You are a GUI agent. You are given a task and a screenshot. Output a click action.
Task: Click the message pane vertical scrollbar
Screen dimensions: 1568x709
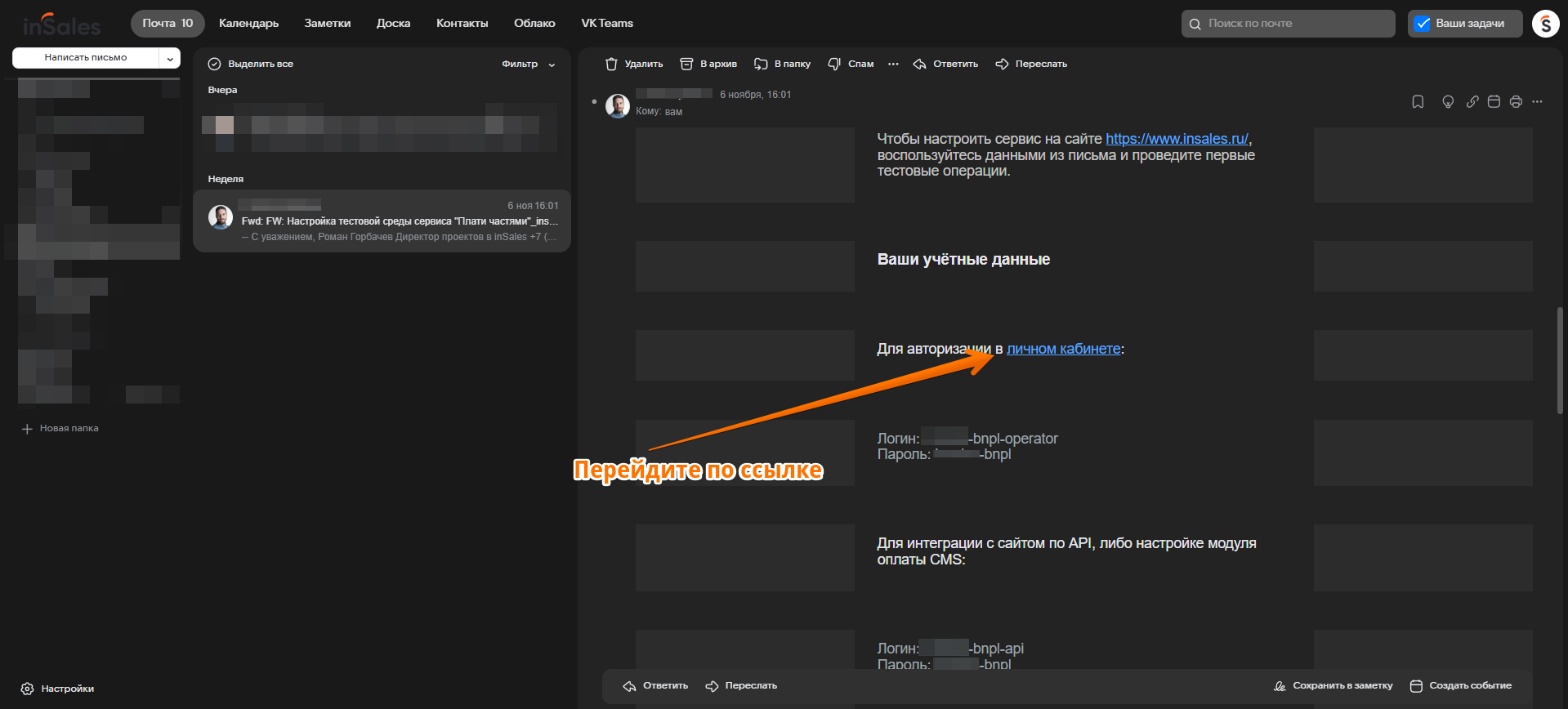coord(1559,359)
